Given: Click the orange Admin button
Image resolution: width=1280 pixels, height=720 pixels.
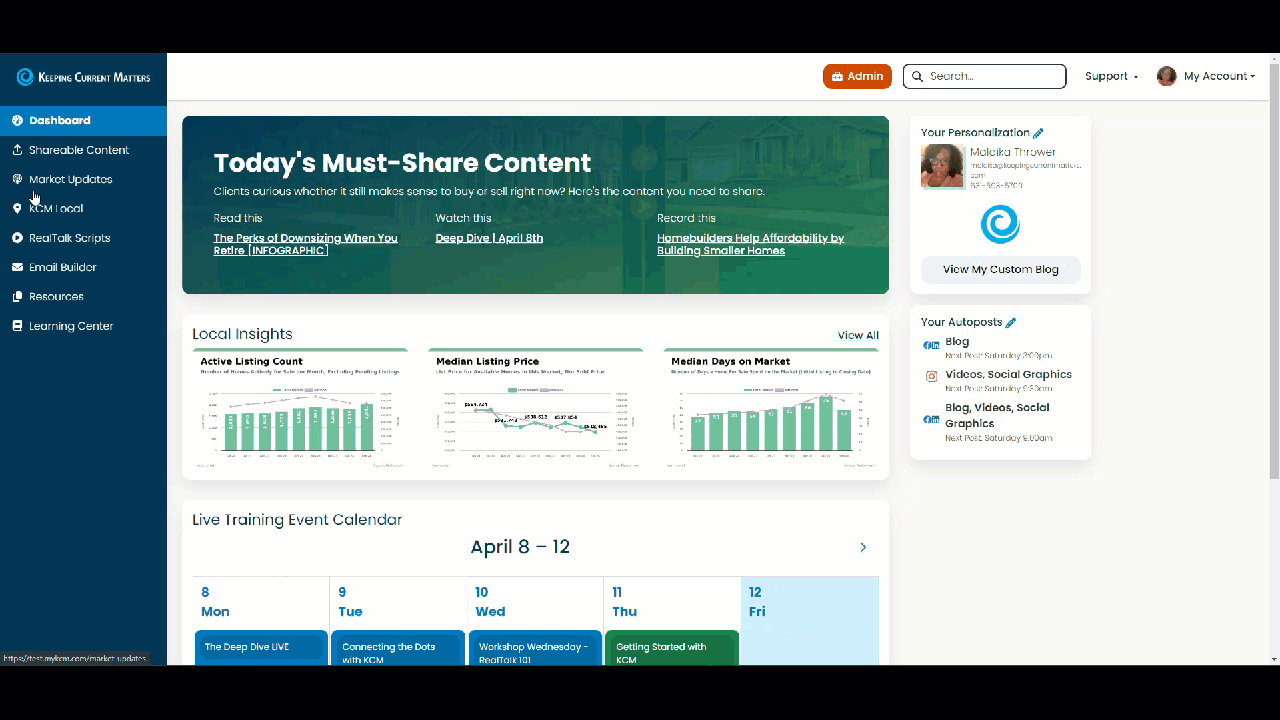Looking at the screenshot, I should [x=857, y=76].
